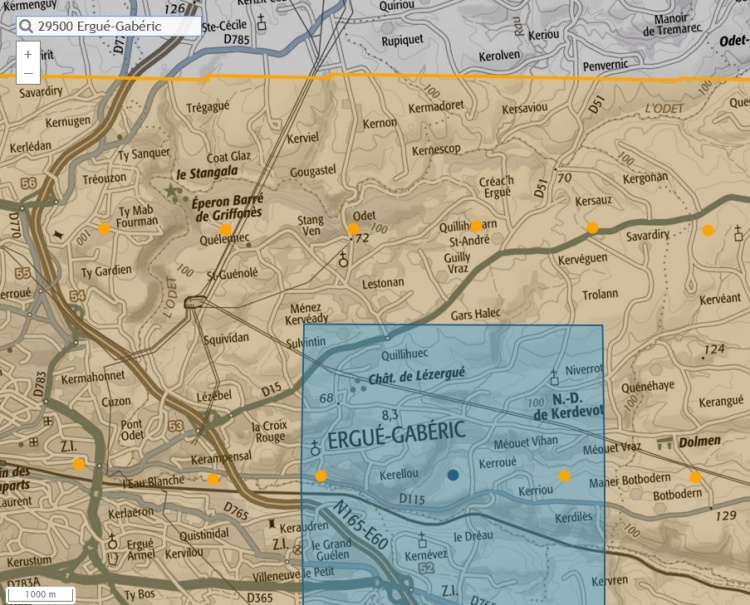The image size is (750, 605).
Task: Click the orange marker left of Kerellou
Action: tap(321, 476)
